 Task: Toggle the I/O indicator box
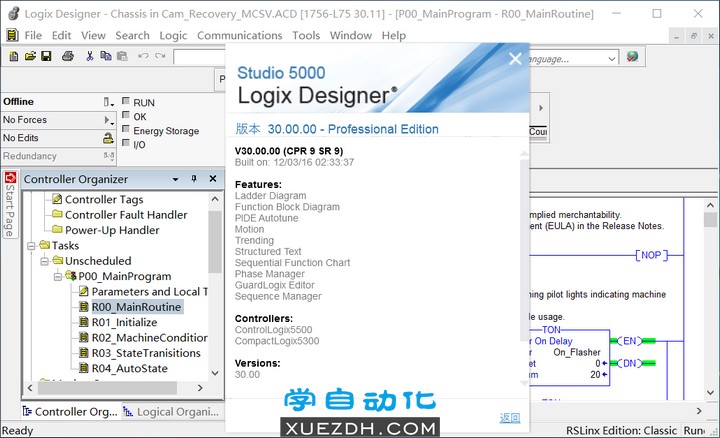[125, 143]
